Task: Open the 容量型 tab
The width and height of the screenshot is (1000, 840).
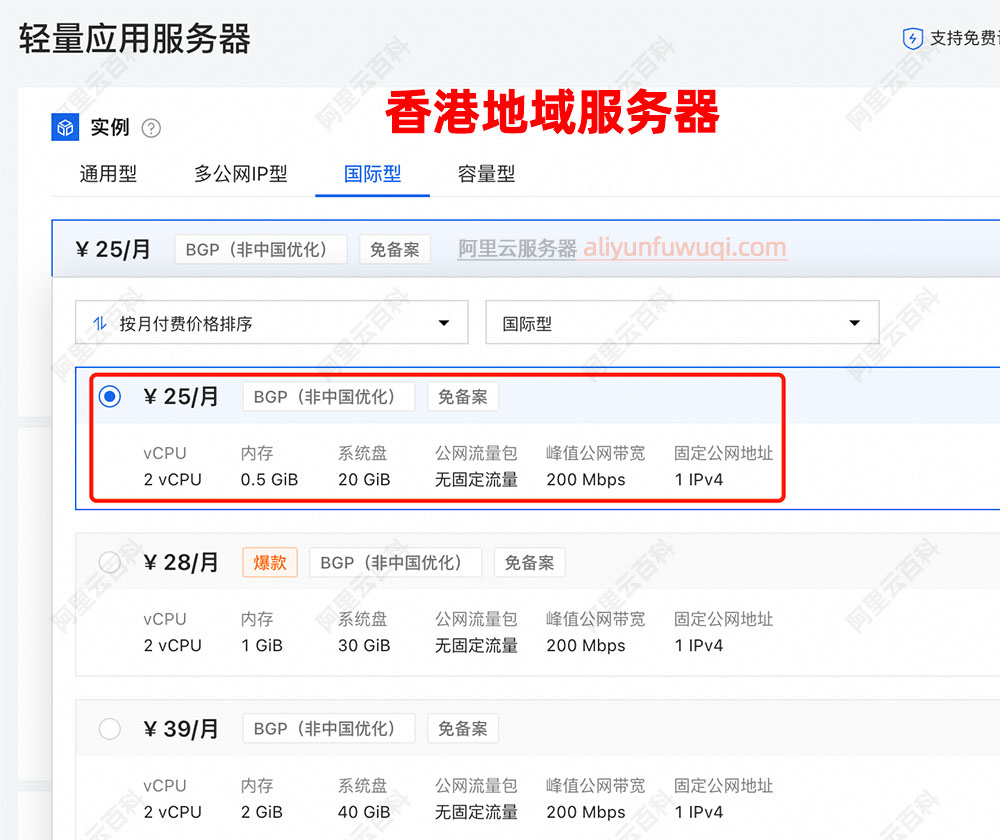Action: pyautogui.click(x=486, y=173)
